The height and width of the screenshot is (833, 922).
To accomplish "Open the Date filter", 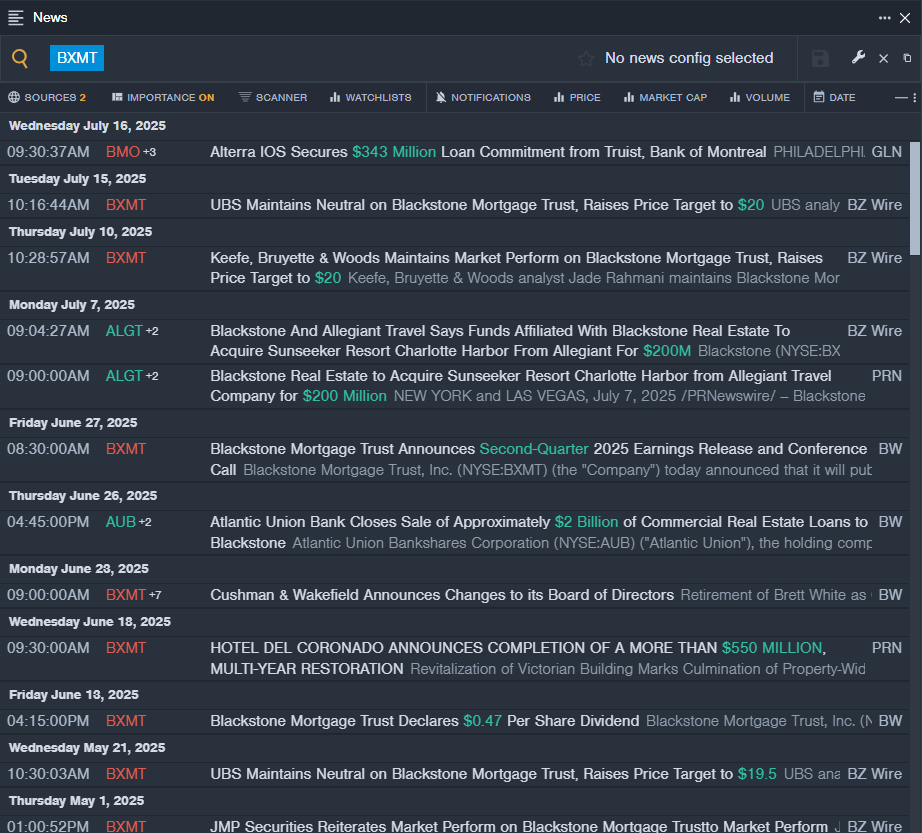I will [x=834, y=98].
